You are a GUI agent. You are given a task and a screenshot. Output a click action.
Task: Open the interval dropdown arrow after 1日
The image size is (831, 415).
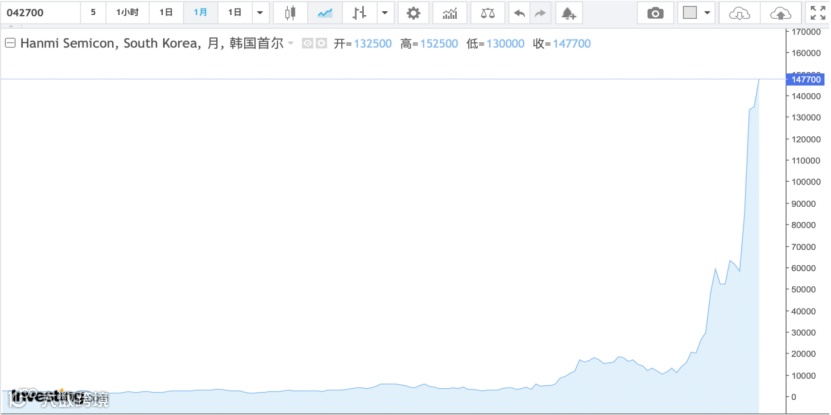[260, 13]
